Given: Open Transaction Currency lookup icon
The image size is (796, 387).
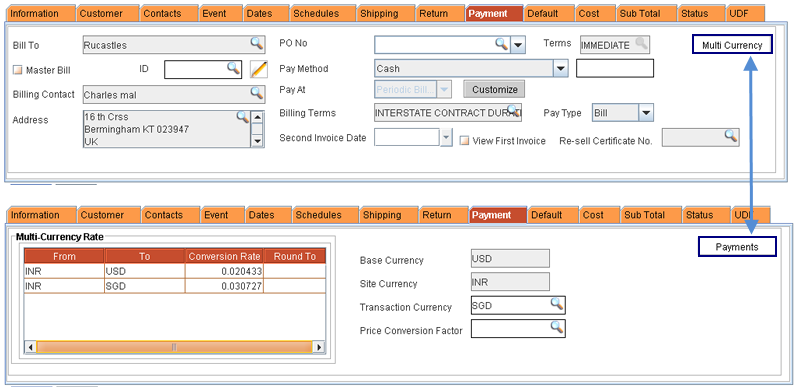Looking at the screenshot, I should [x=557, y=304].
